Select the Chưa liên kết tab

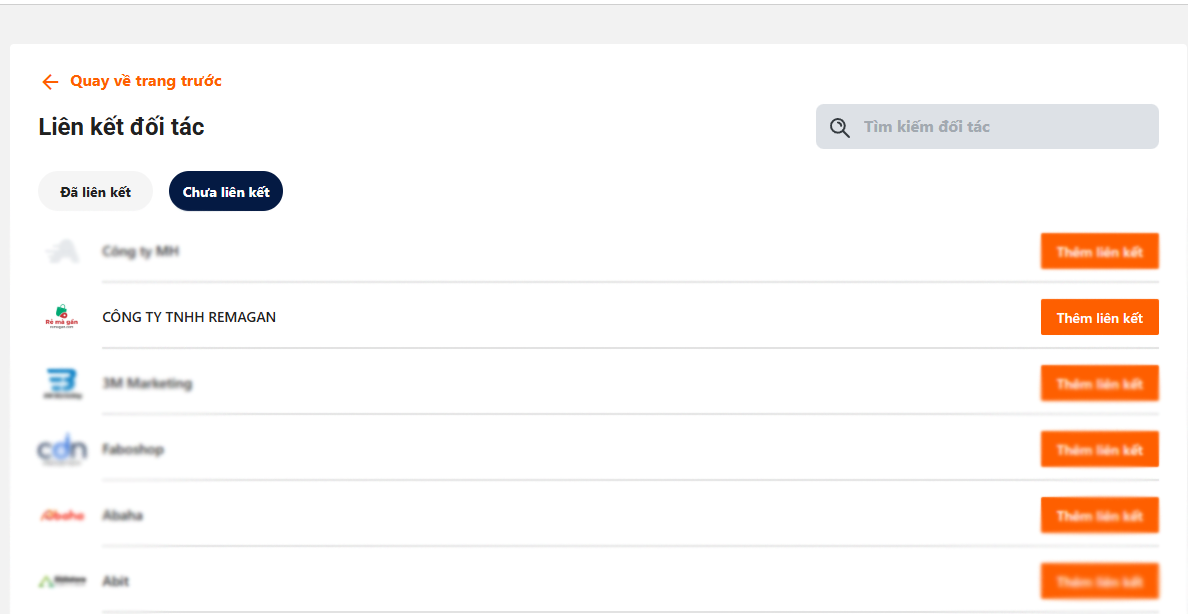(x=226, y=192)
